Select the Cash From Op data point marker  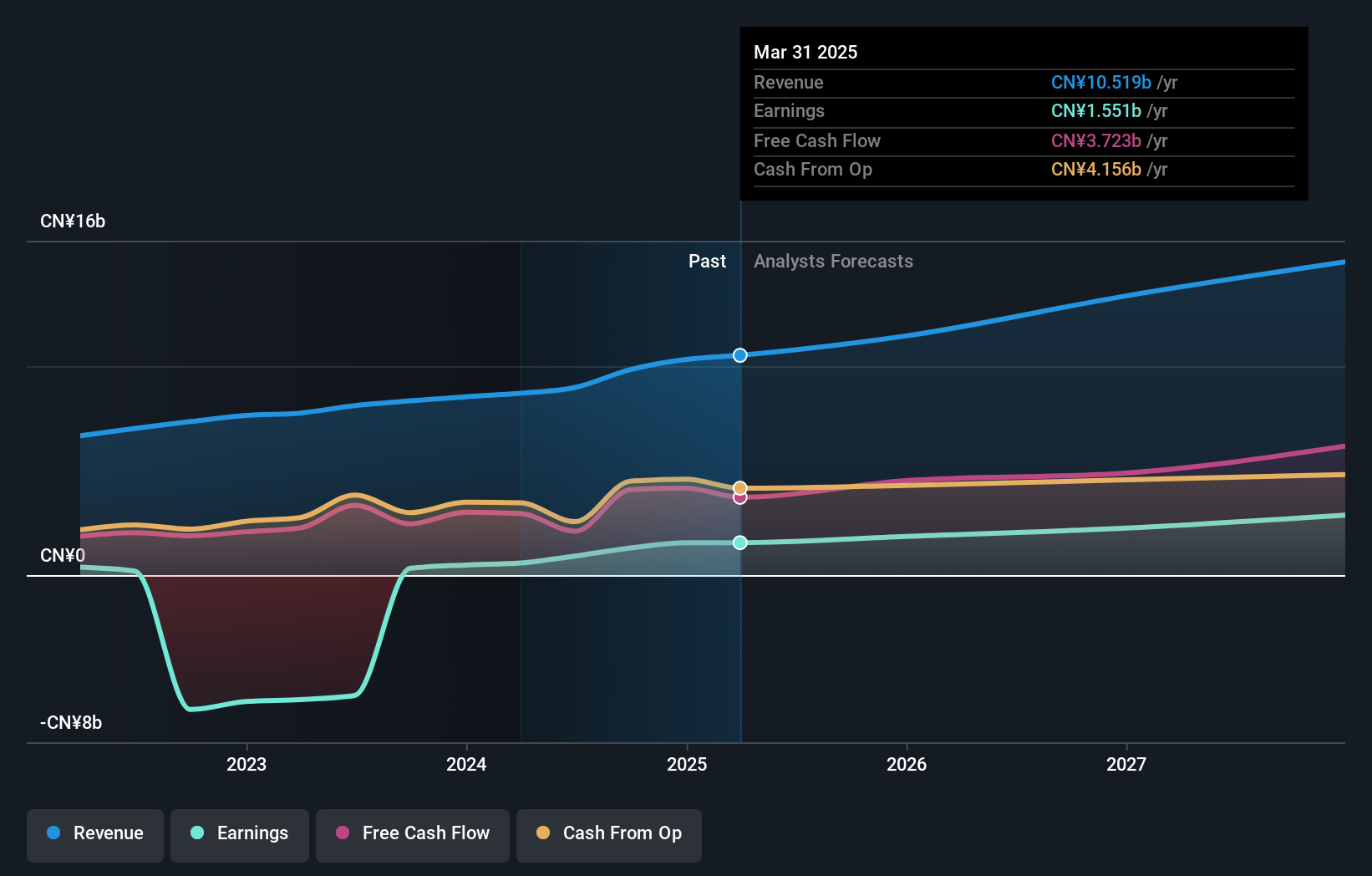point(740,488)
